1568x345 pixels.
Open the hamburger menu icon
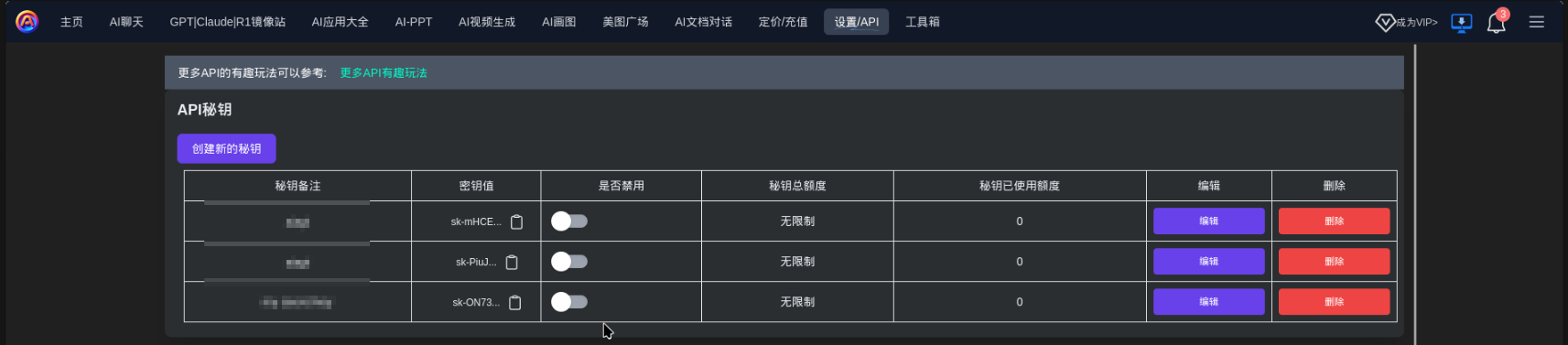1537,22
